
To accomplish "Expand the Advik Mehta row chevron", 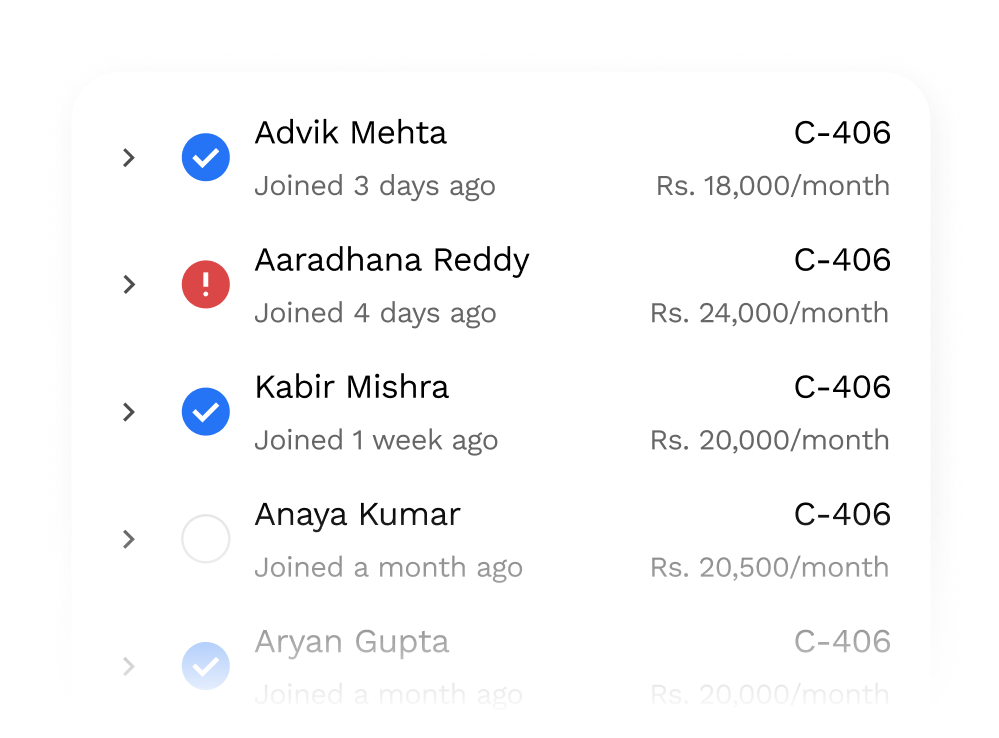I will 128,158.
